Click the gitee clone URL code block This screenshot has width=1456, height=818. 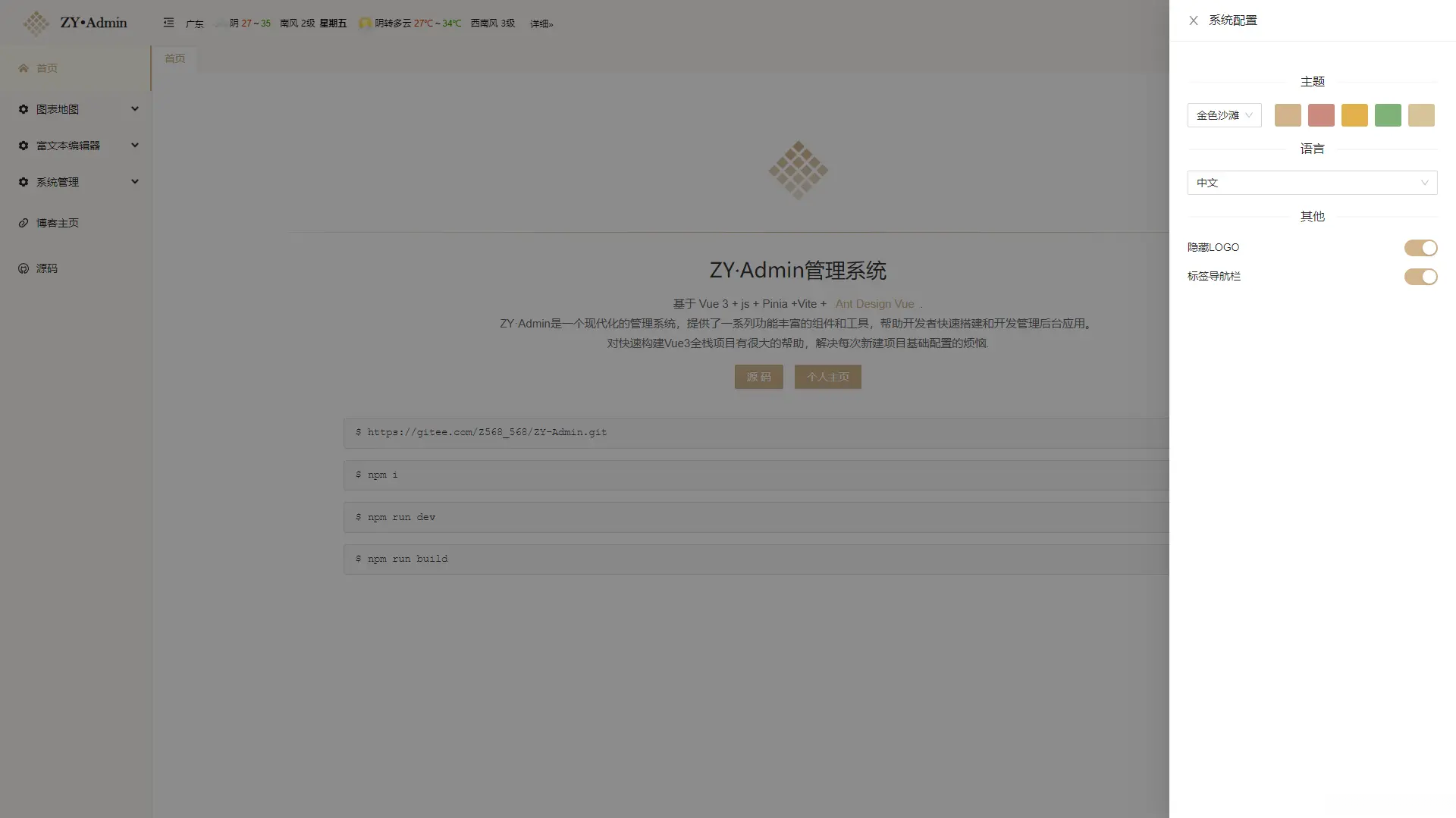[756, 433]
